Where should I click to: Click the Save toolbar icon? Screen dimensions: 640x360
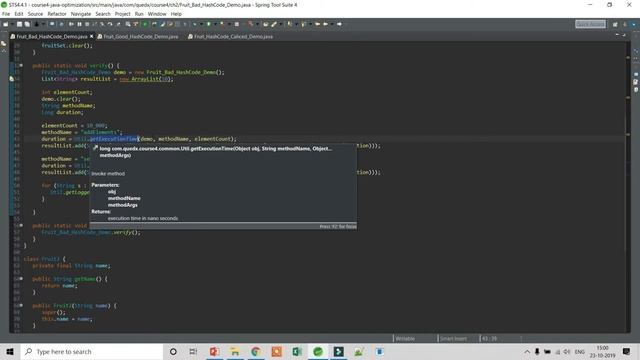19,24
